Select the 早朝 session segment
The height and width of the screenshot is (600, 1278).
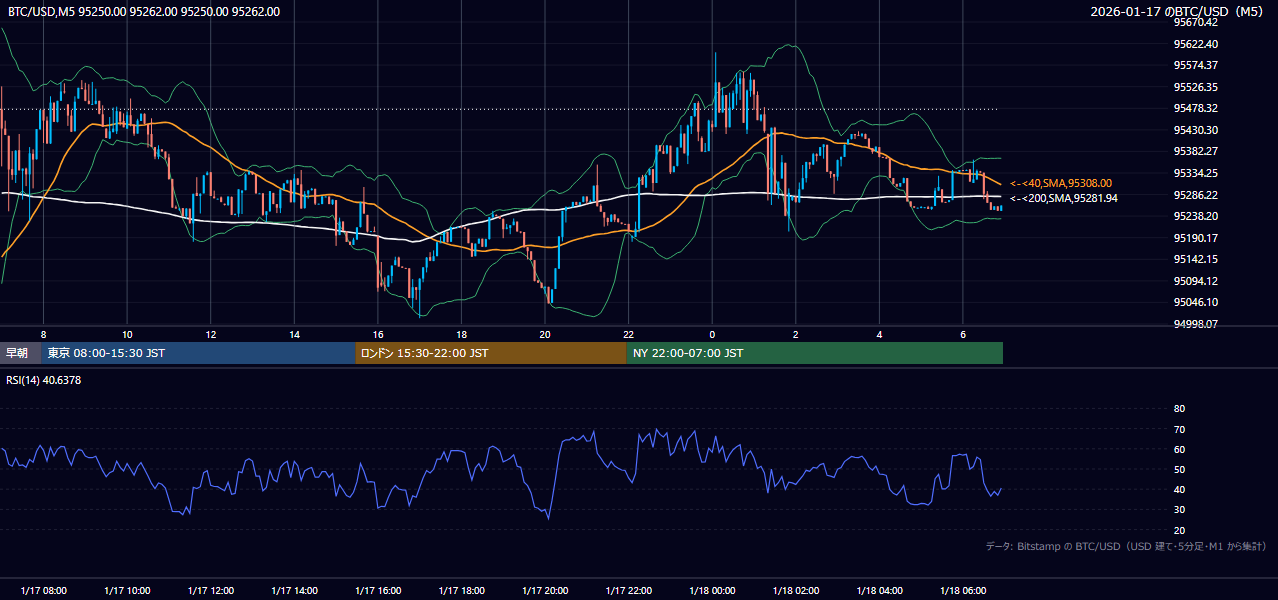pyautogui.click(x=20, y=353)
